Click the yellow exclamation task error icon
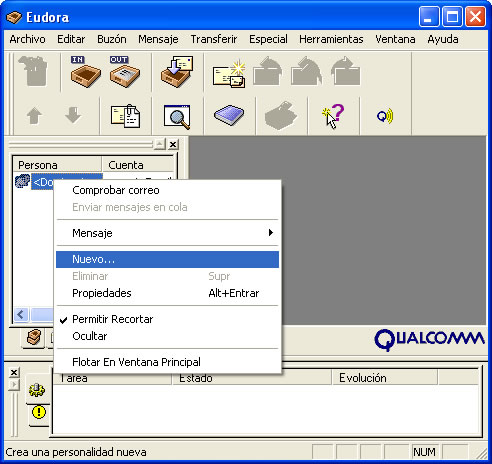The width and height of the screenshot is (492, 464). 39,412
